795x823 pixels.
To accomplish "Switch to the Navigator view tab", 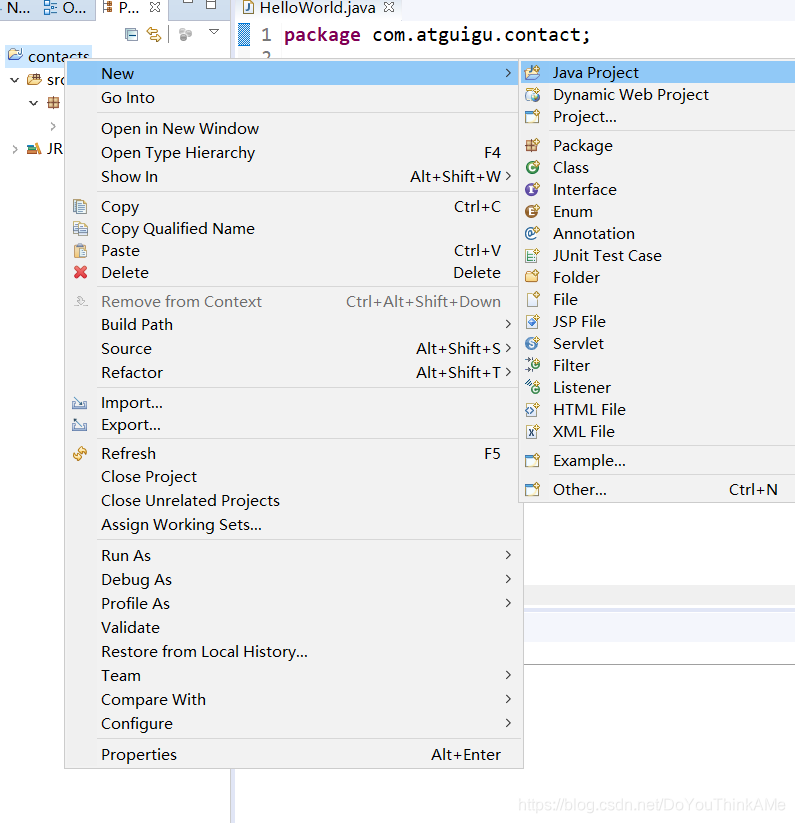I will [x=17, y=8].
